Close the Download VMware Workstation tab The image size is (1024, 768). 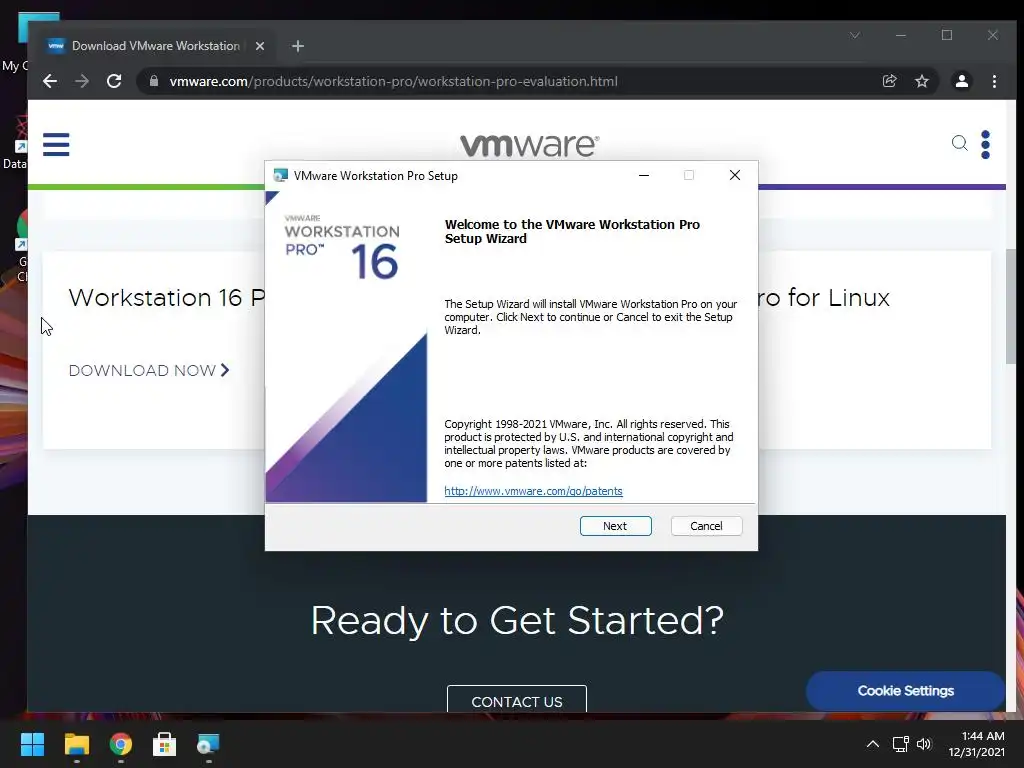259,46
